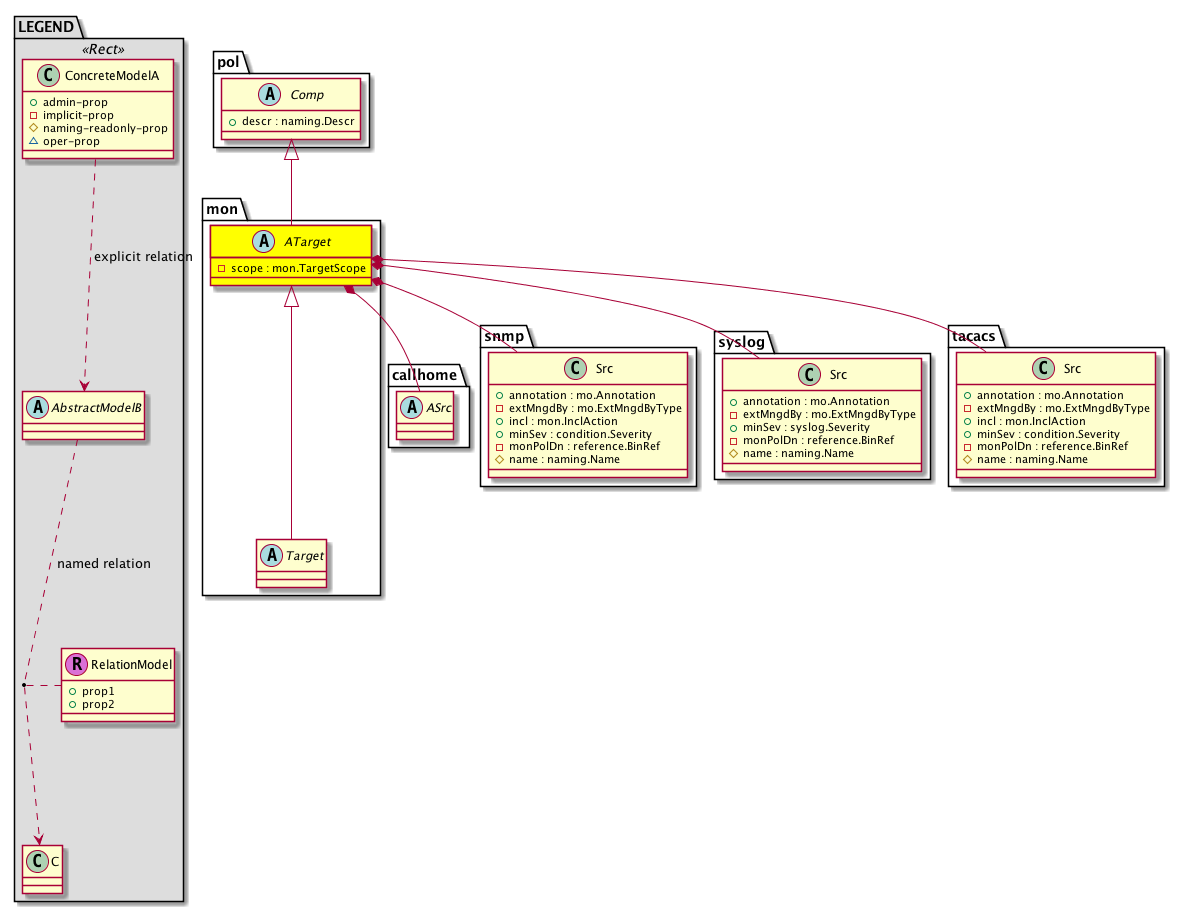Click the C icon of ConcreteModelA
This screenshot has width=1185, height=912.
pos(42,74)
